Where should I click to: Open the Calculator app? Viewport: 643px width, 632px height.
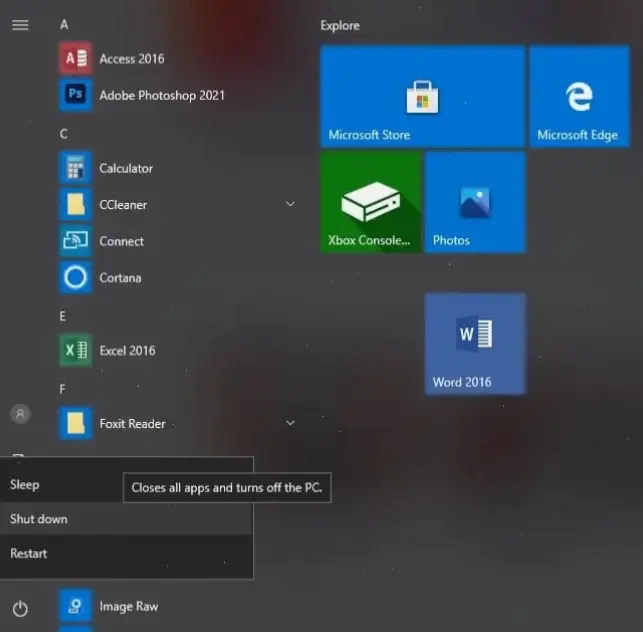[176, 168]
